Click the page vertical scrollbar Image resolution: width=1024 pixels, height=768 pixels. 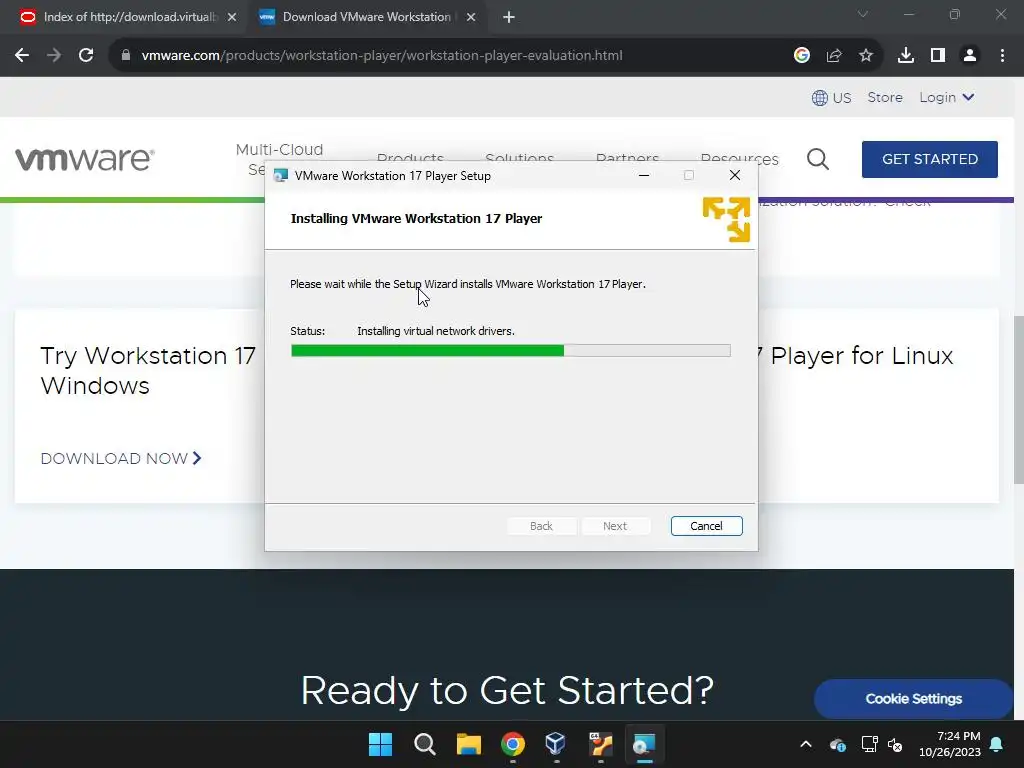pyautogui.click(x=1018, y=398)
